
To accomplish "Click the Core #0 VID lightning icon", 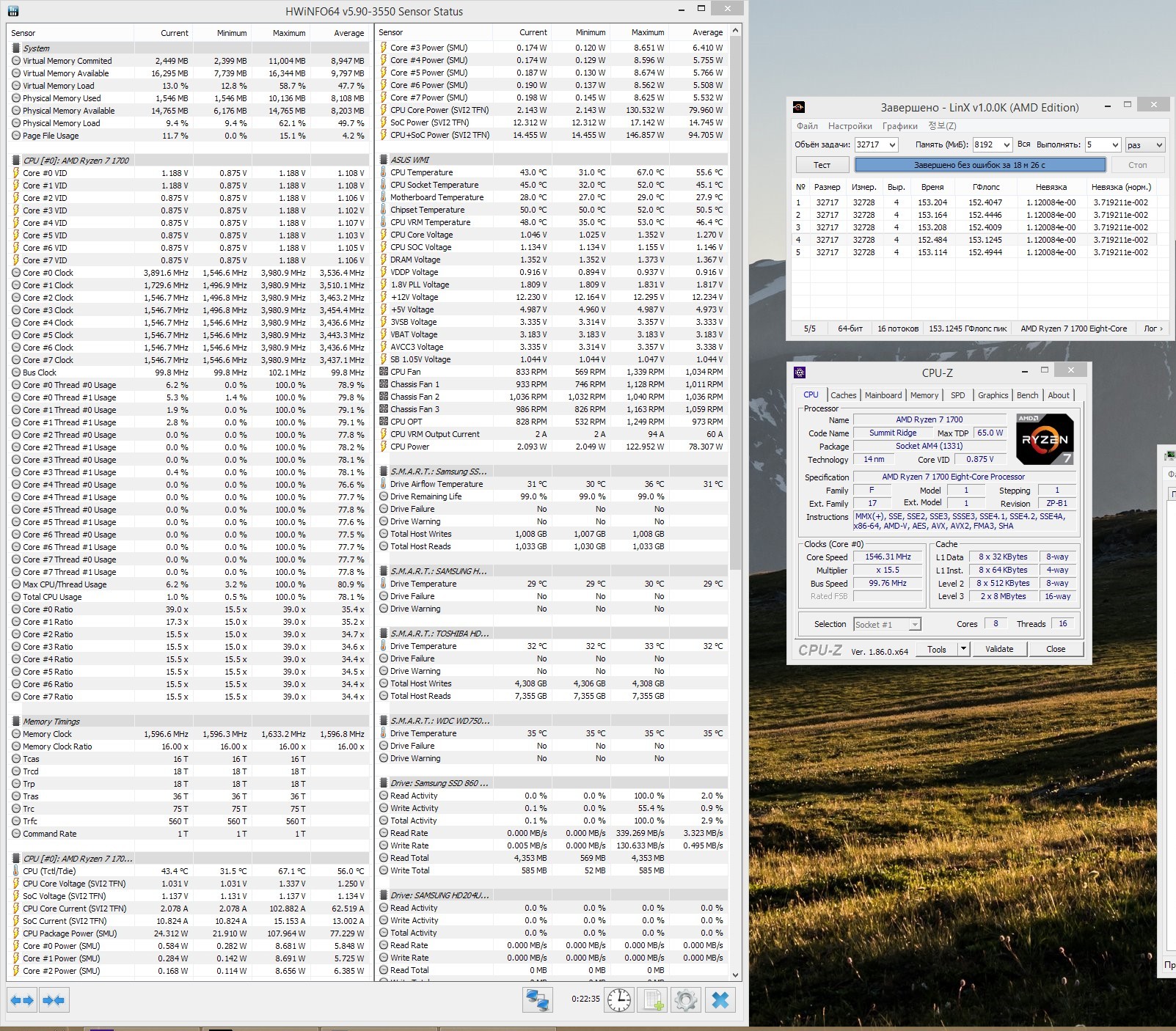I will 16,173.
